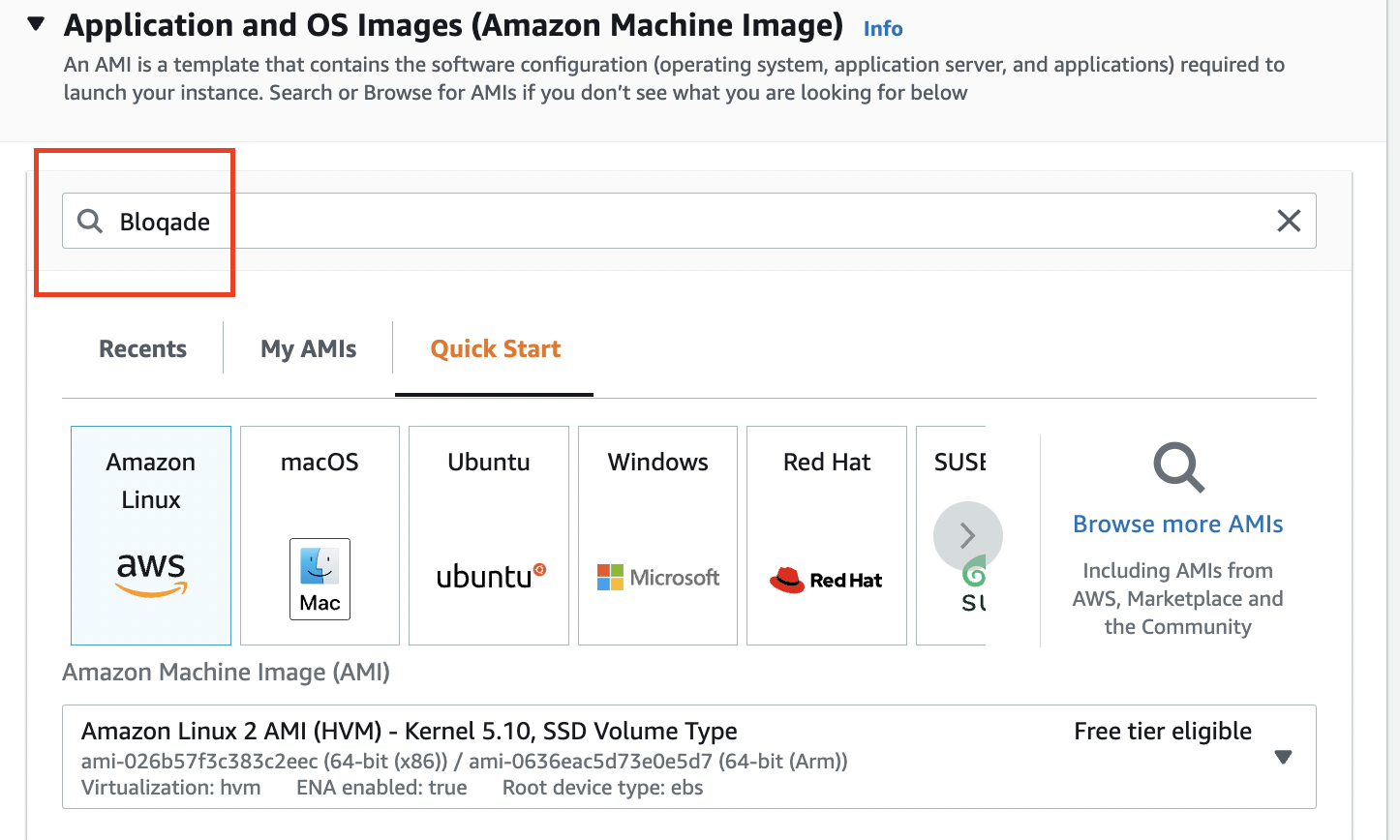The image size is (1400, 840).
Task: Choose the Amazon Linux AMI tile
Action: coord(151,535)
